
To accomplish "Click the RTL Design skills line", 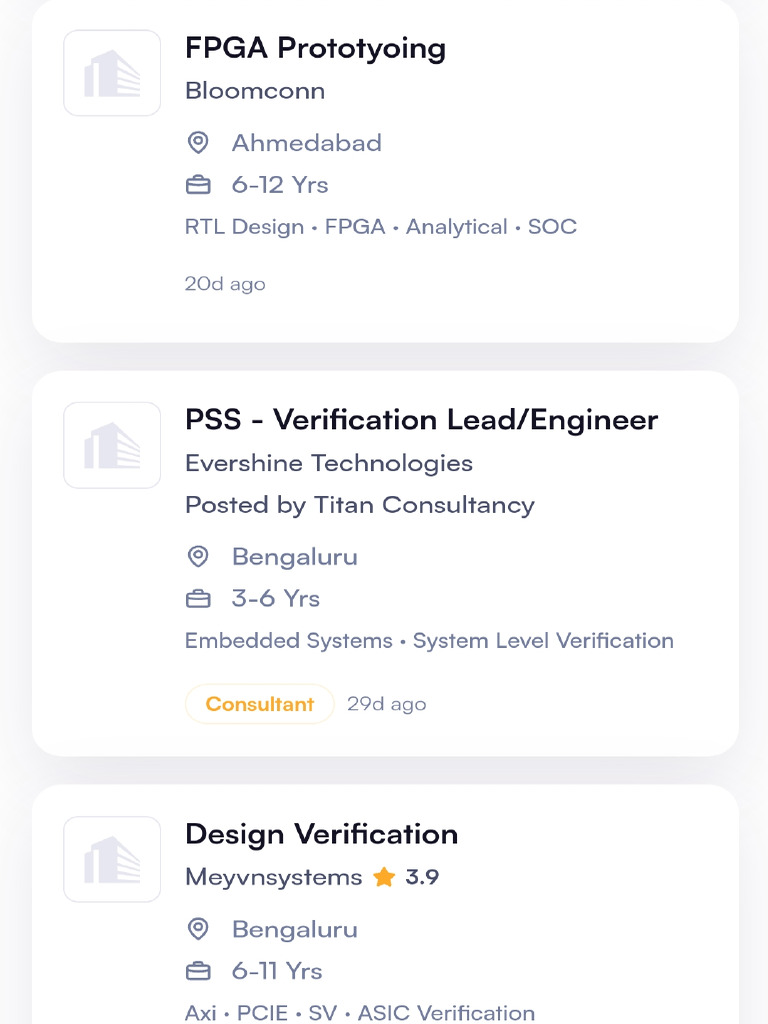I will 380,227.
